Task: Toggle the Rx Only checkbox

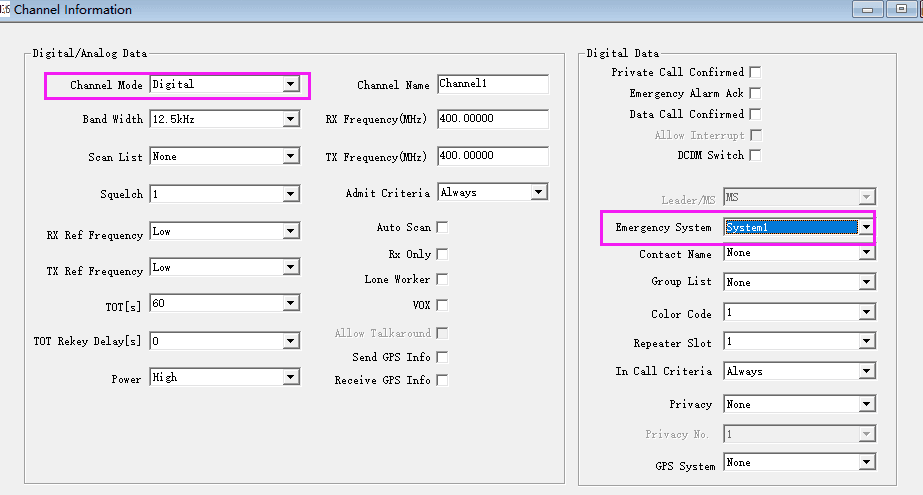Action: coord(442,254)
